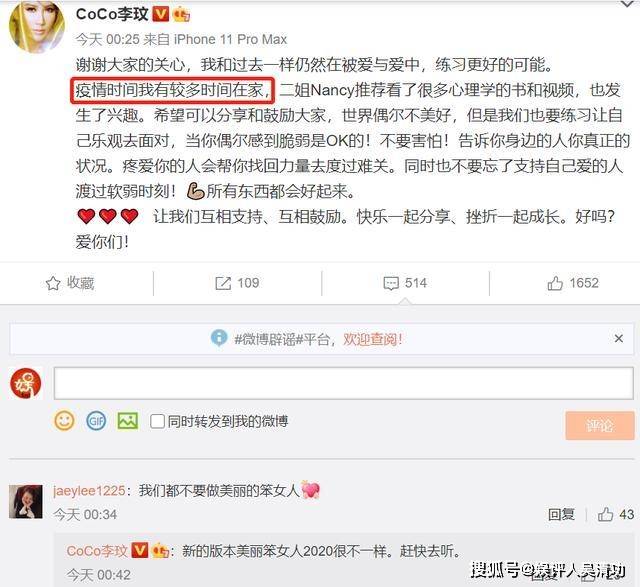
Task: Open CoCo李玟 profile avatar
Action: click(37, 27)
